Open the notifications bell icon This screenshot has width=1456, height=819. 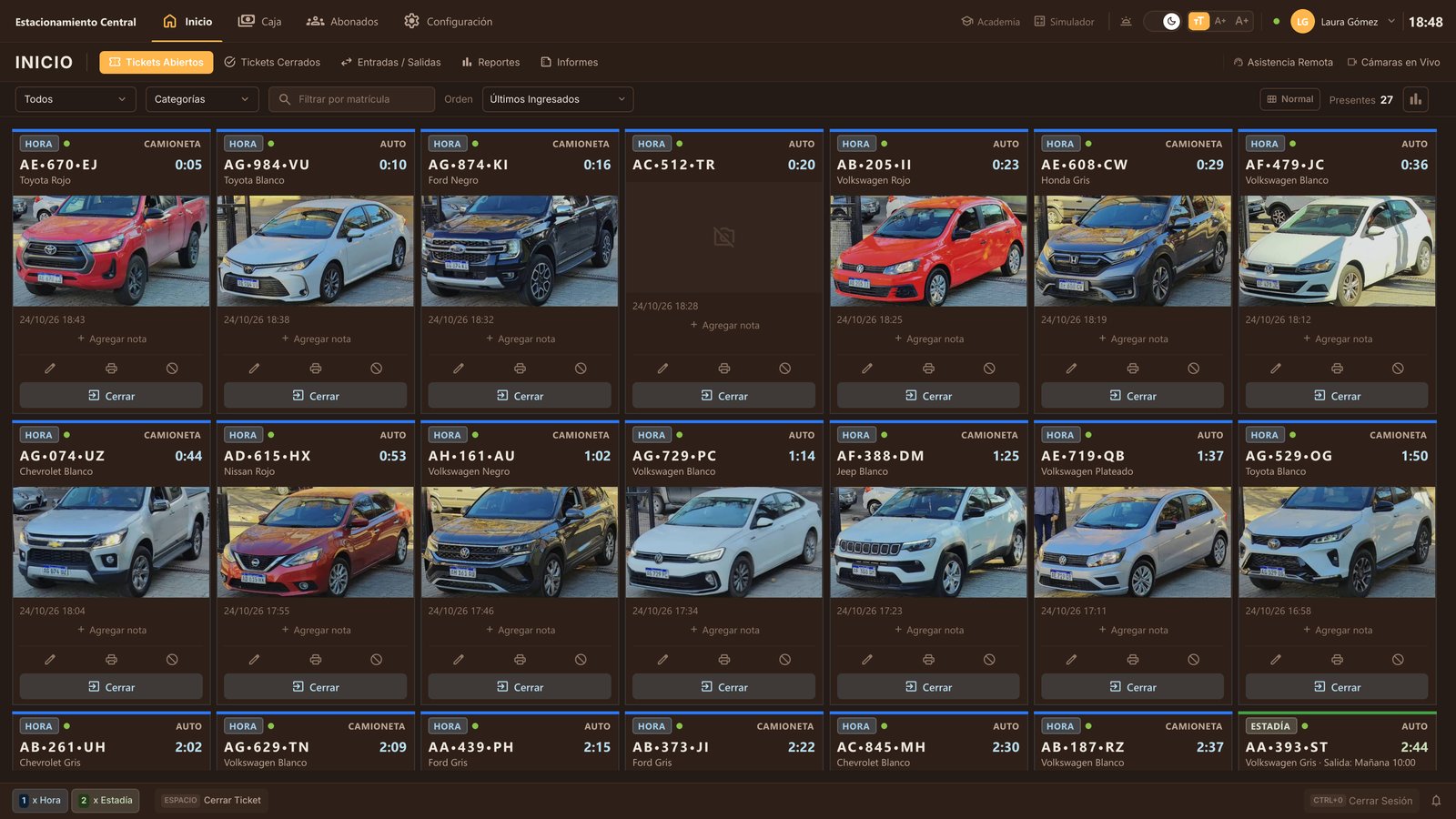point(1436,801)
